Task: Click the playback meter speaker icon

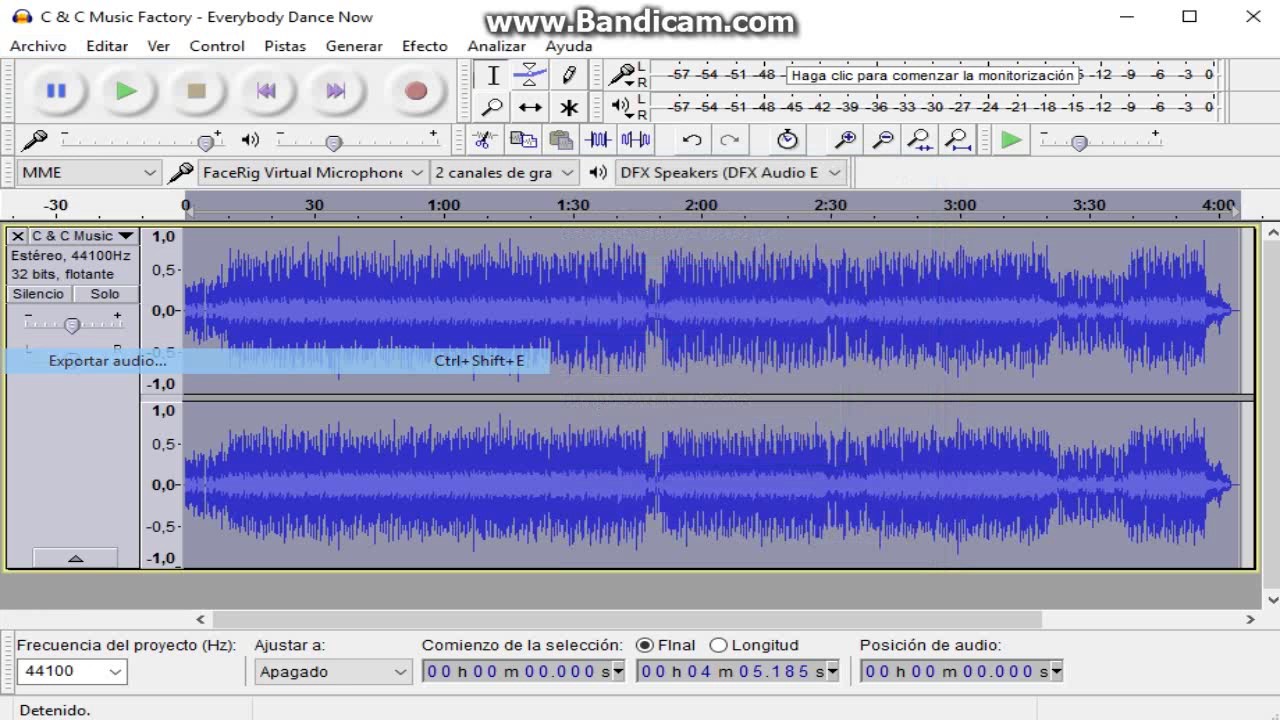Action: (621, 105)
